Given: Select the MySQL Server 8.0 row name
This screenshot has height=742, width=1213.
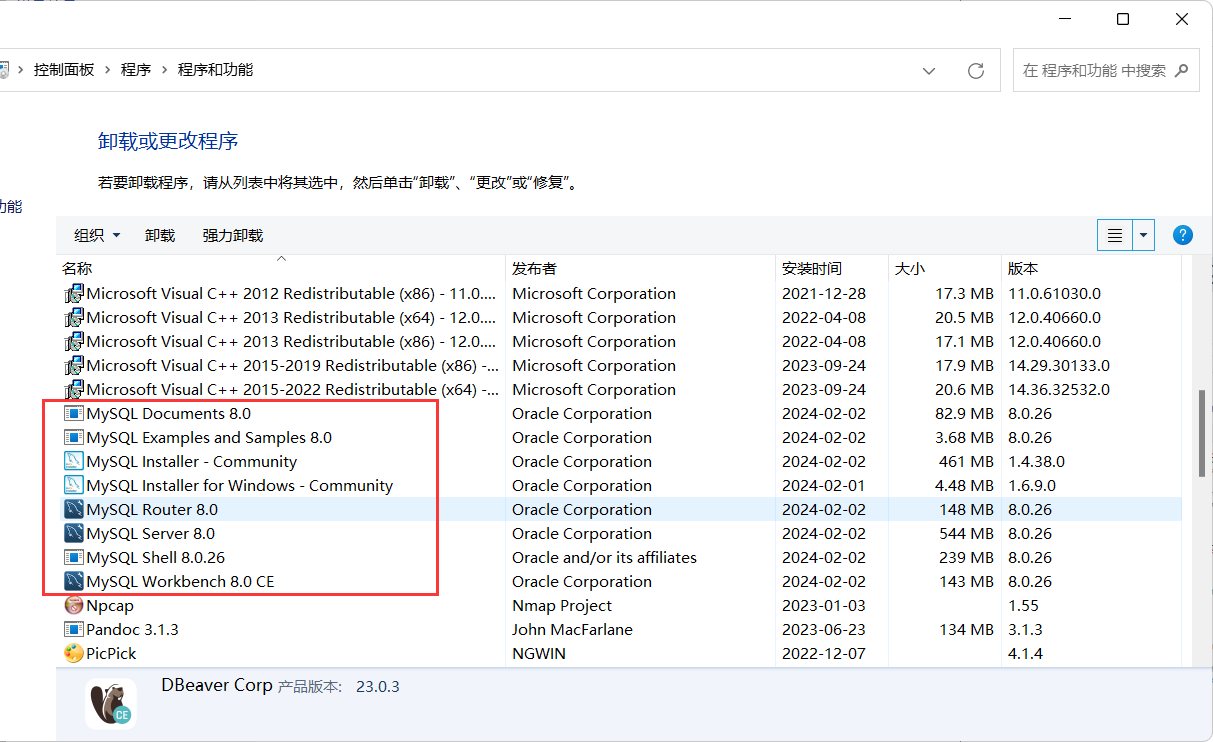Looking at the screenshot, I should coord(151,533).
